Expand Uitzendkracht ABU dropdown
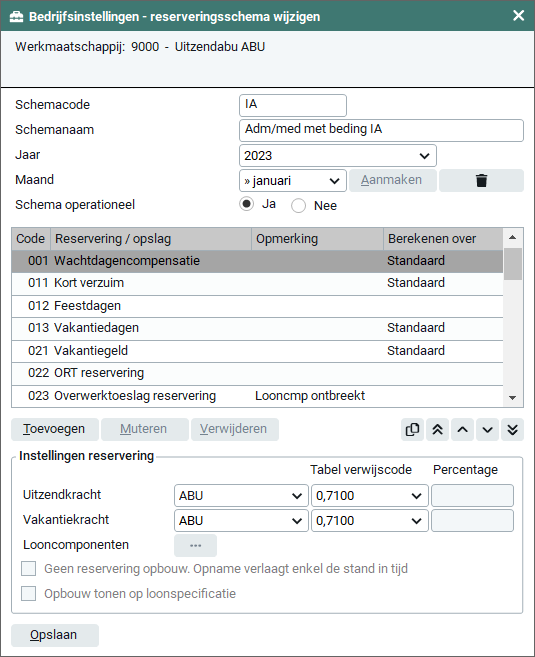 click(x=241, y=496)
